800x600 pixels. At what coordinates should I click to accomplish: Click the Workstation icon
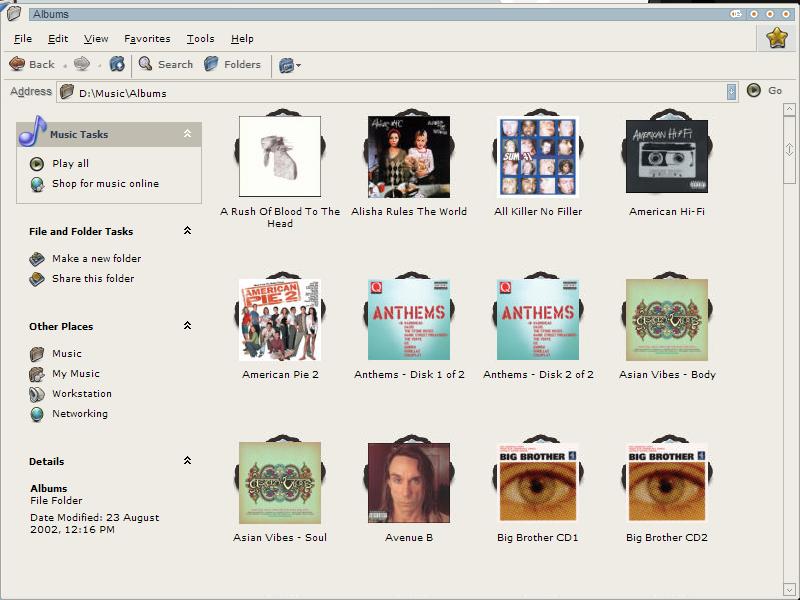pos(37,394)
